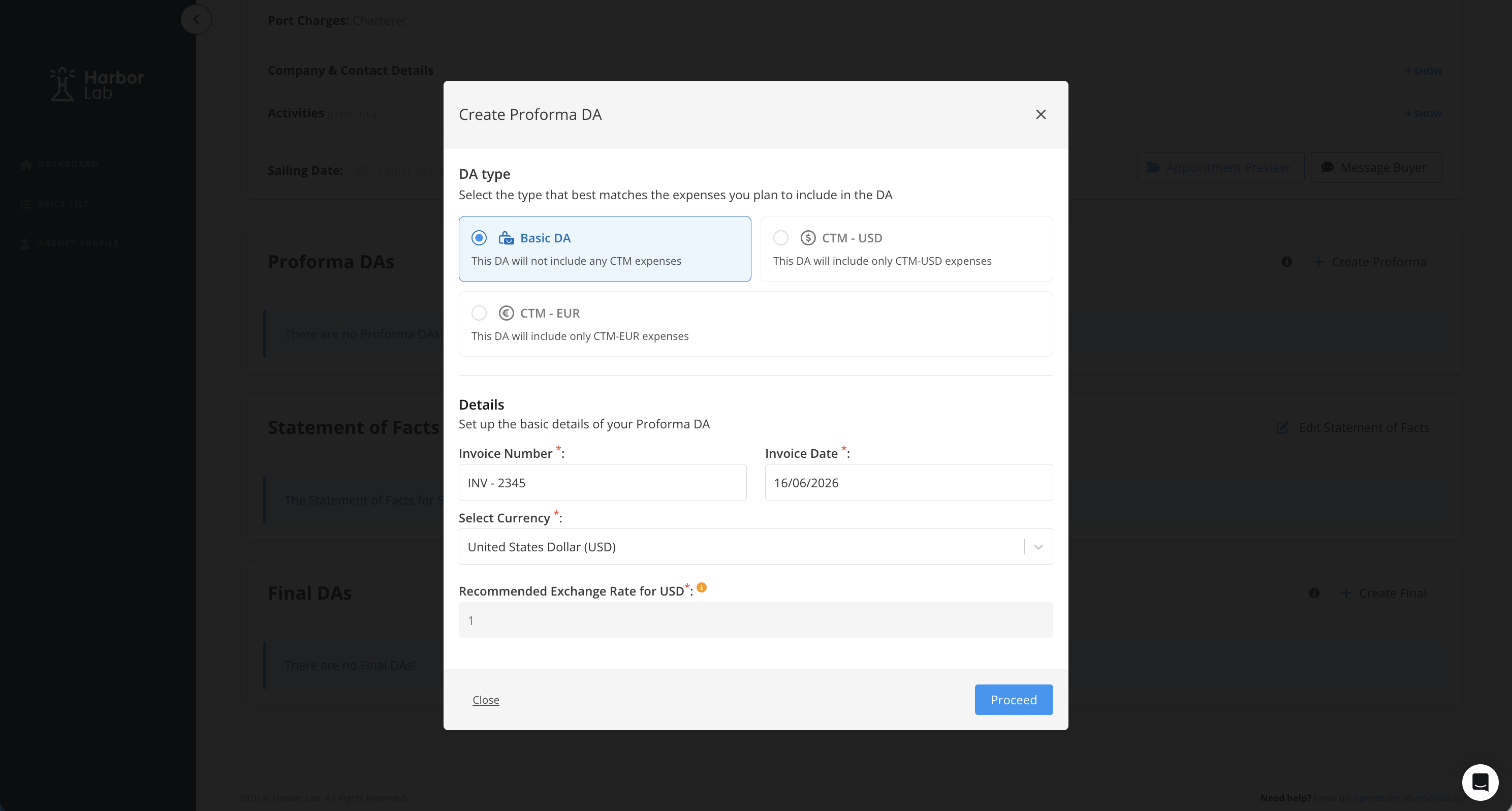Image resolution: width=1512 pixels, height=811 pixels.
Task: Click the dollar sign icon beside CTM - USD
Action: [808, 238]
